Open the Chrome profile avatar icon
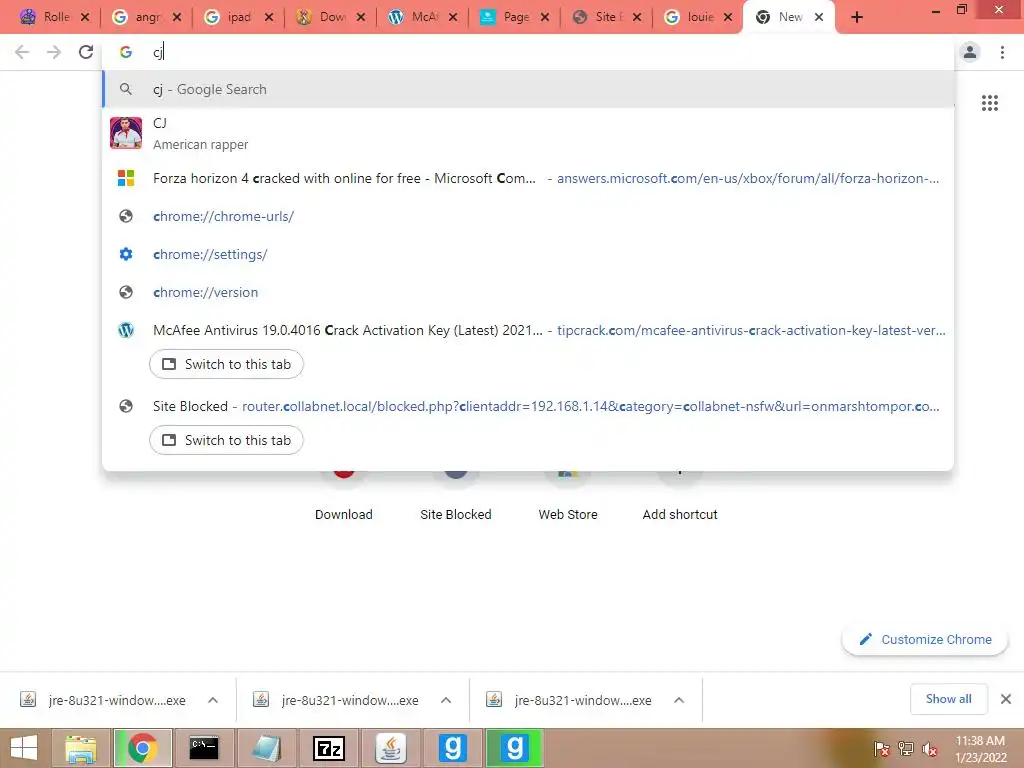1024x768 pixels. [x=970, y=52]
